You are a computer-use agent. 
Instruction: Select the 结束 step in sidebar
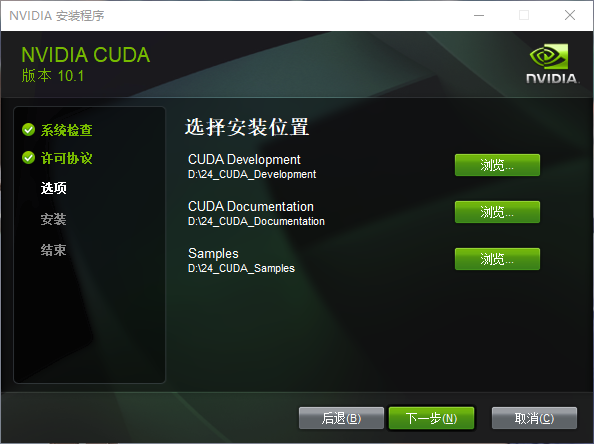[x=53, y=250]
